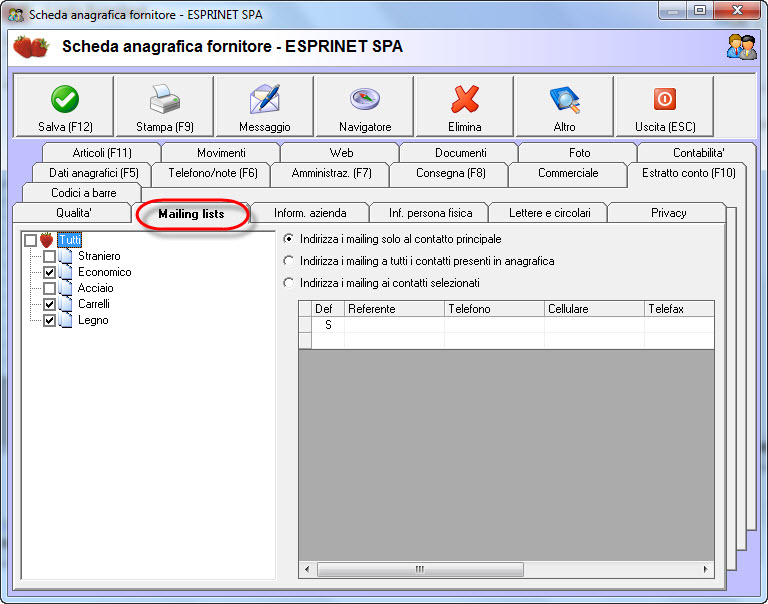Check the Acciaio checkbox
Screen dimensions: 768x604
pos(49,288)
